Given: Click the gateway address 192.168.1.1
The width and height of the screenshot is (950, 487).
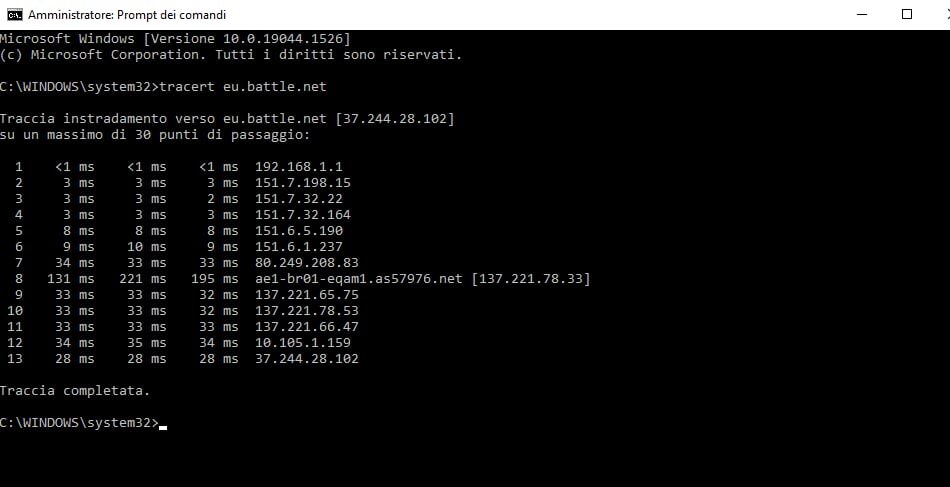Looking at the screenshot, I should pyautogui.click(x=299, y=167).
